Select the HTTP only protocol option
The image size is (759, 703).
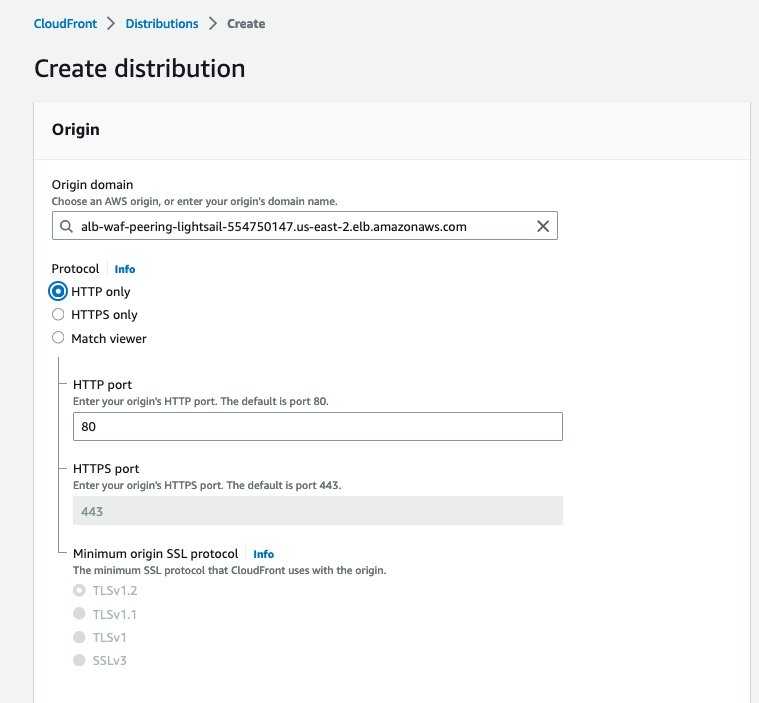(x=58, y=291)
